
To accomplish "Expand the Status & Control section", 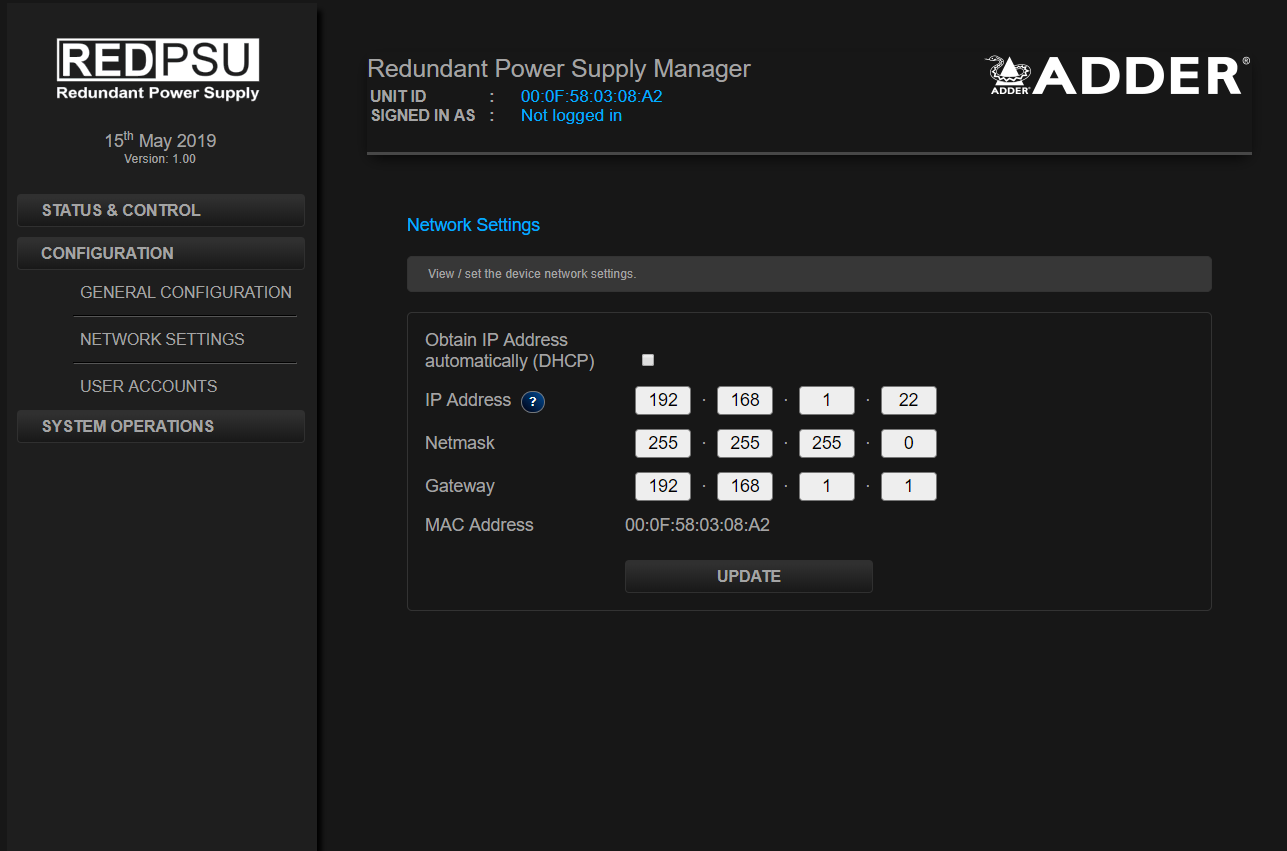I will [161, 211].
